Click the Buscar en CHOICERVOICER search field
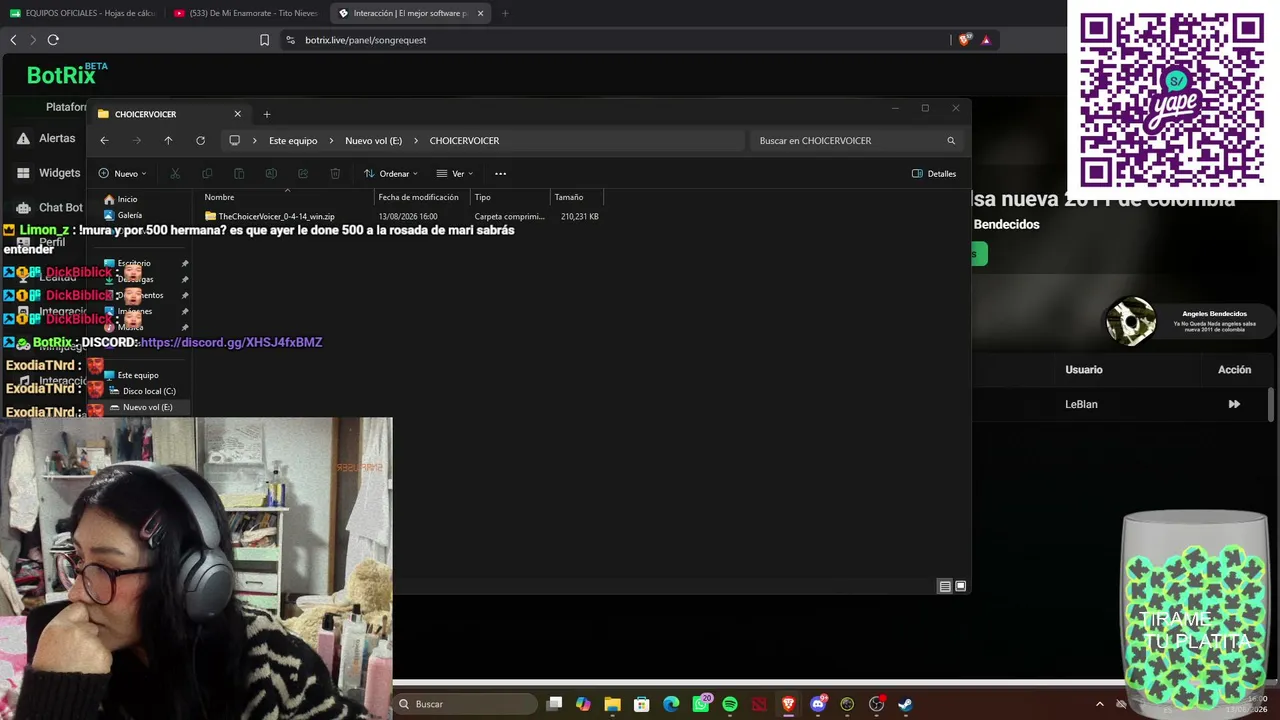This screenshot has width=1280, height=720. coord(855,141)
